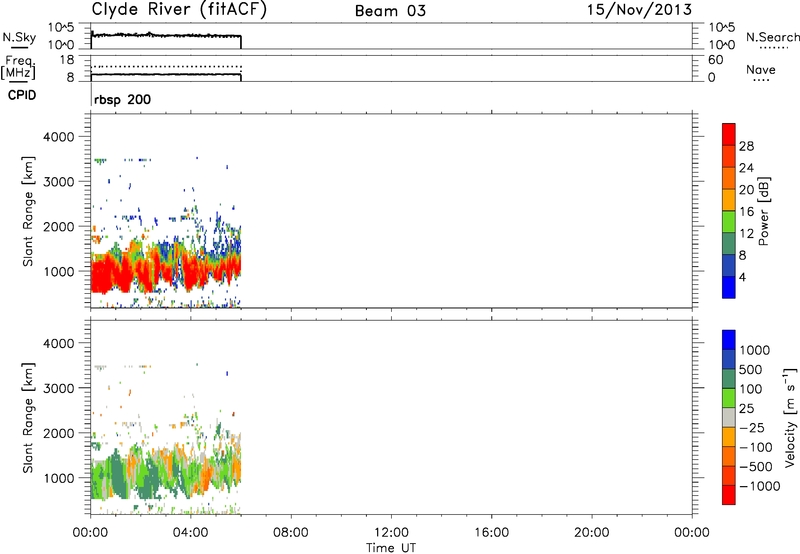Click the 4 dB power scale value
This screenshot has width=800, height=554.
tap(743, 277)
